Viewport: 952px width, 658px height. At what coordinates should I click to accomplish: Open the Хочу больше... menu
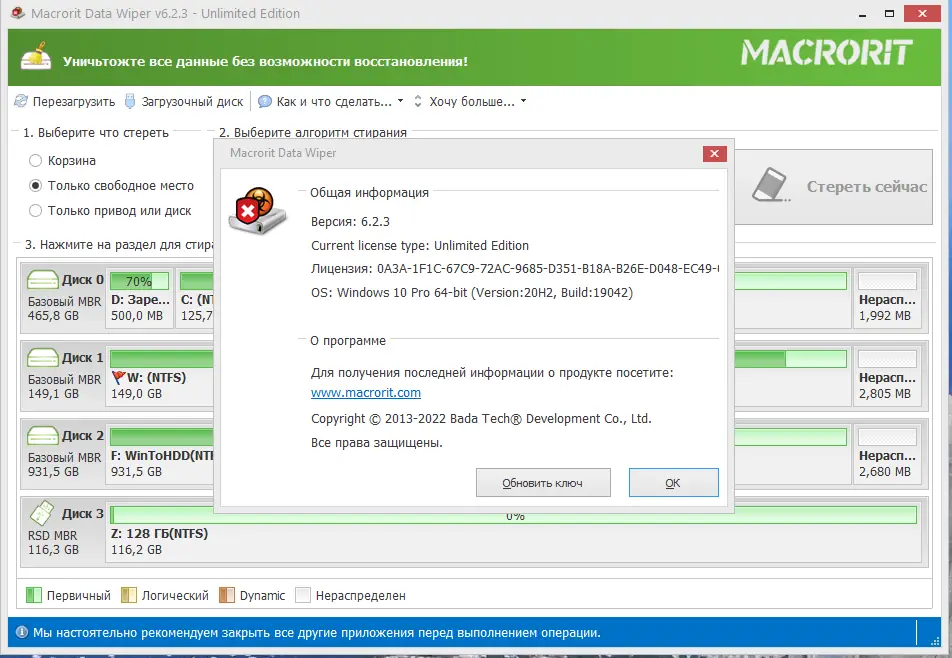click(470, 101)
